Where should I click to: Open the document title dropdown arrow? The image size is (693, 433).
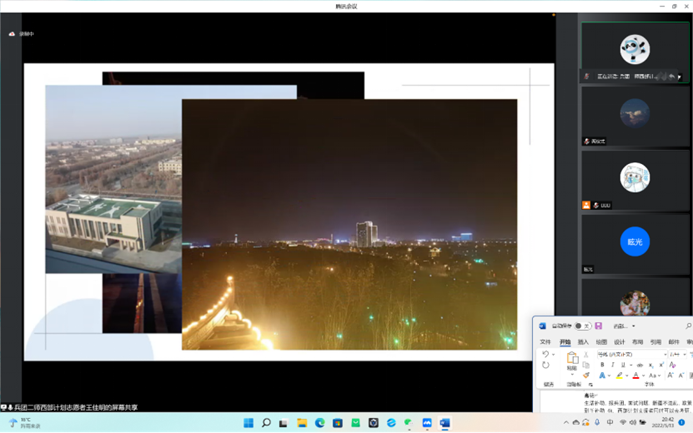pos(634,326)
